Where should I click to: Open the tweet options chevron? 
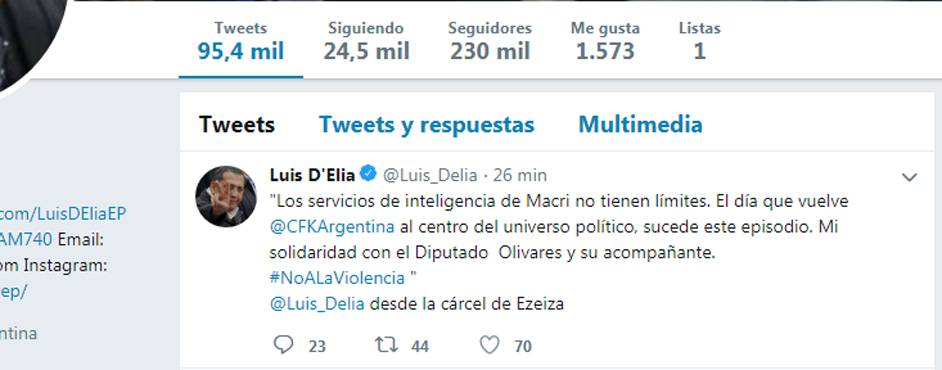pyautogui.click(x=910, y=177)
